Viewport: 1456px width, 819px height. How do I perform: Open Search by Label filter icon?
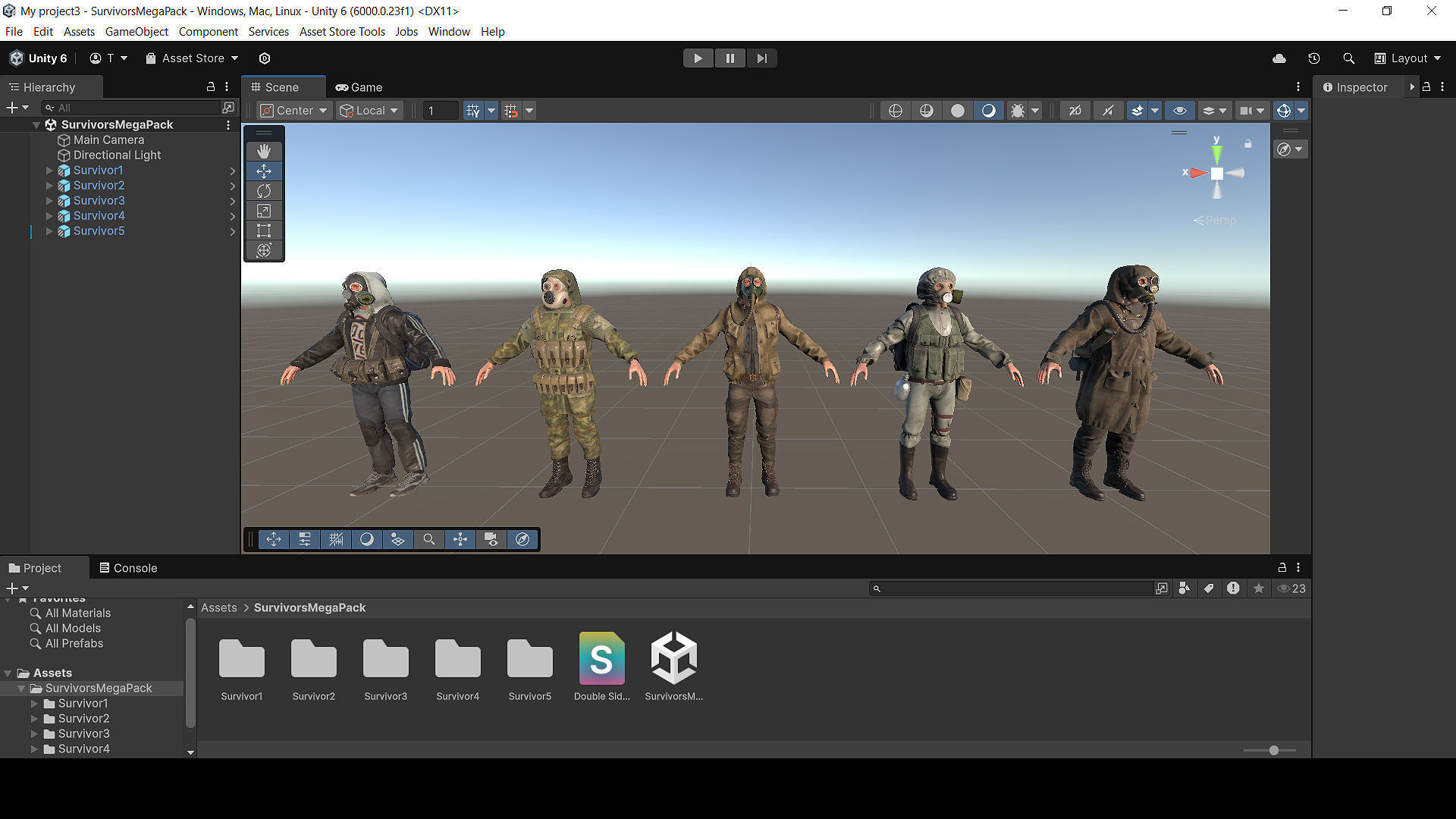point(1209,588)
